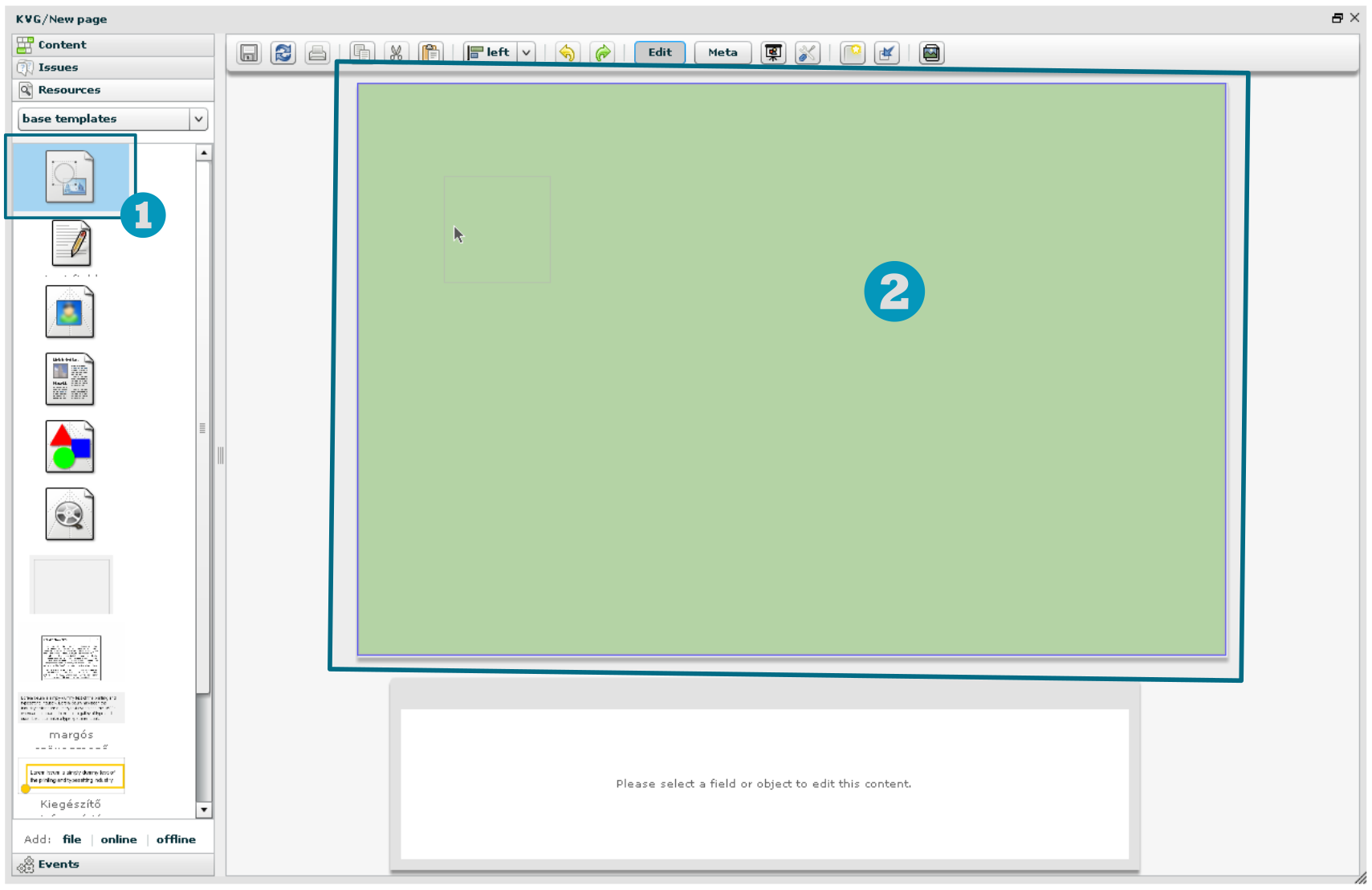Click the Cut (scissors) icon

396,53
